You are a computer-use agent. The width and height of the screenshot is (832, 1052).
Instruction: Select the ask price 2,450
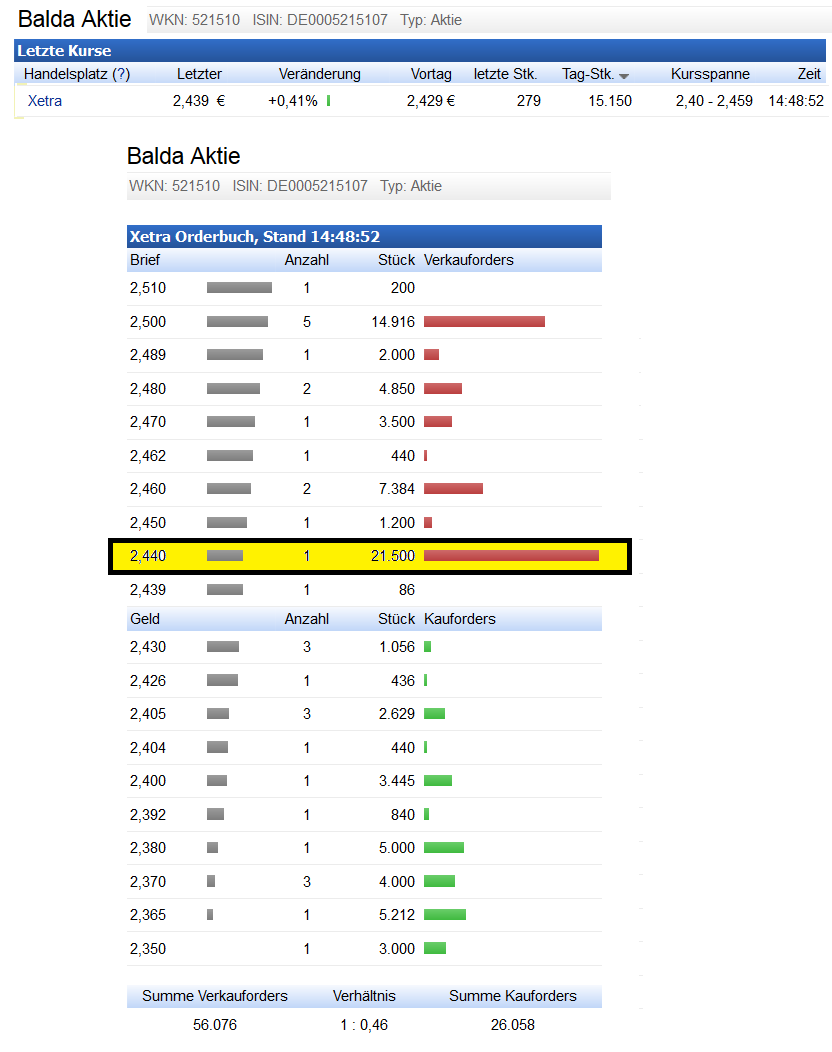click(x=148, y=523)
